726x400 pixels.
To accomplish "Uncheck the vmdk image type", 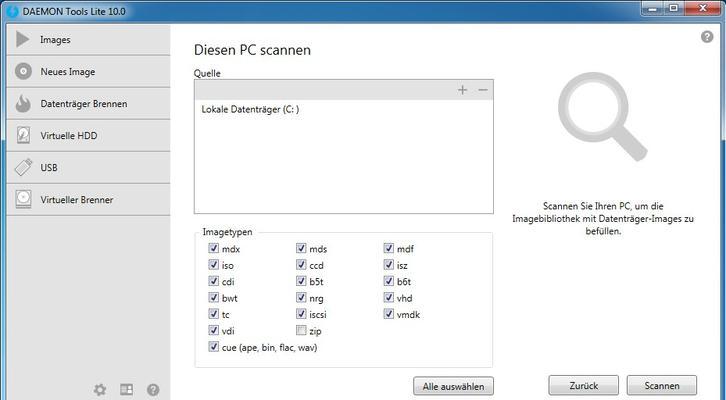I will [388, 314].
